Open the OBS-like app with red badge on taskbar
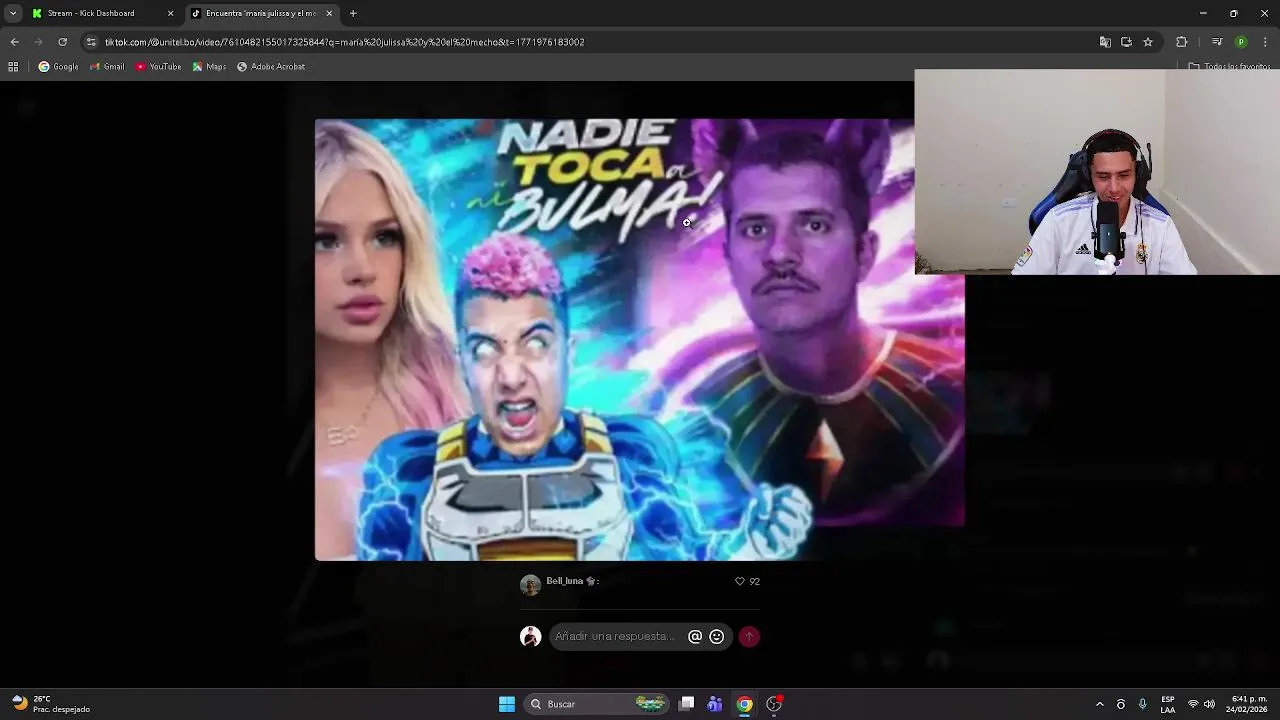The height and width of the screenshot is (720, 1280). click(774, 704)
